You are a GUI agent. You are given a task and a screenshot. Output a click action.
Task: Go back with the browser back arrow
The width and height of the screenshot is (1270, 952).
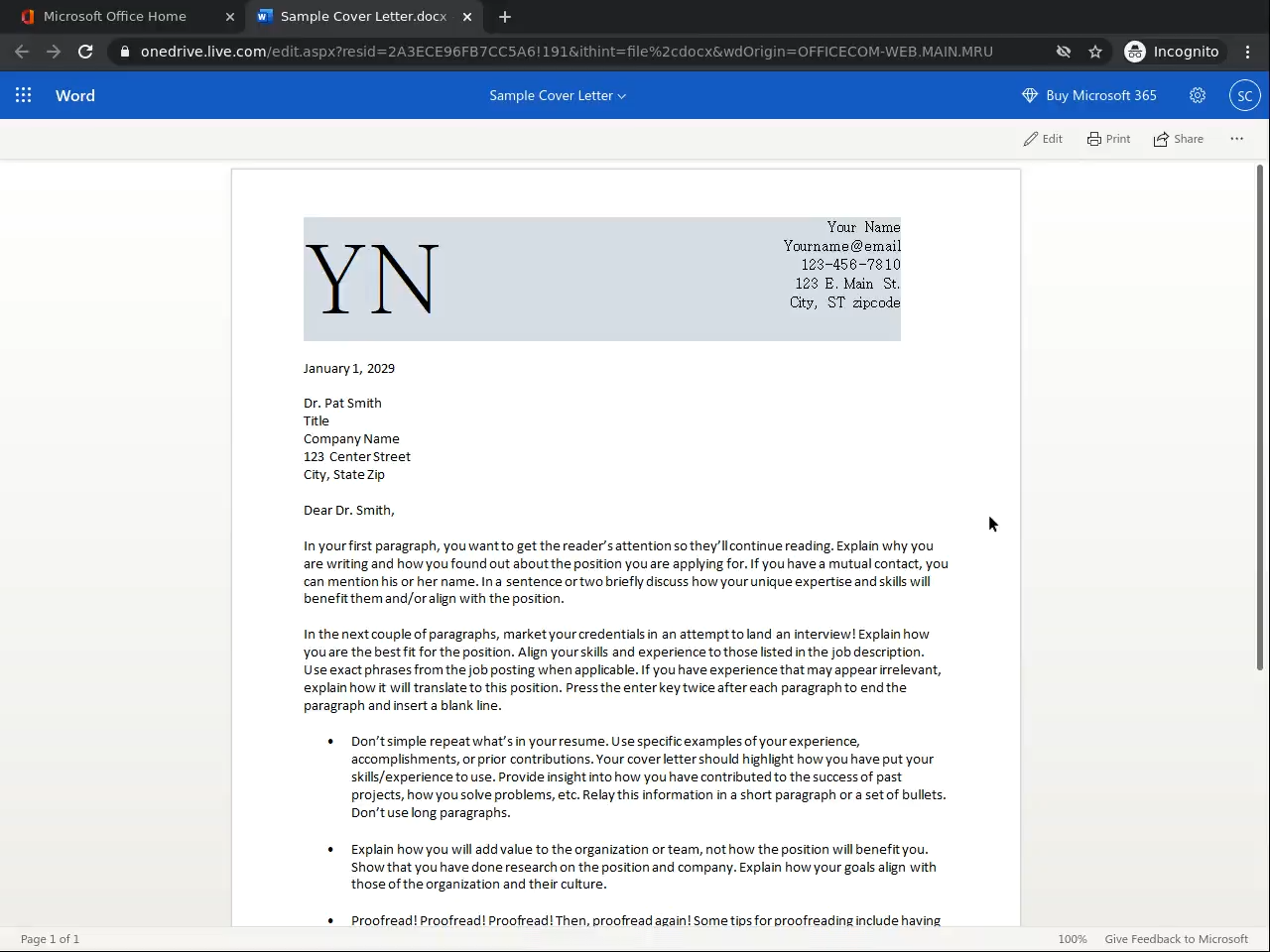22,52
